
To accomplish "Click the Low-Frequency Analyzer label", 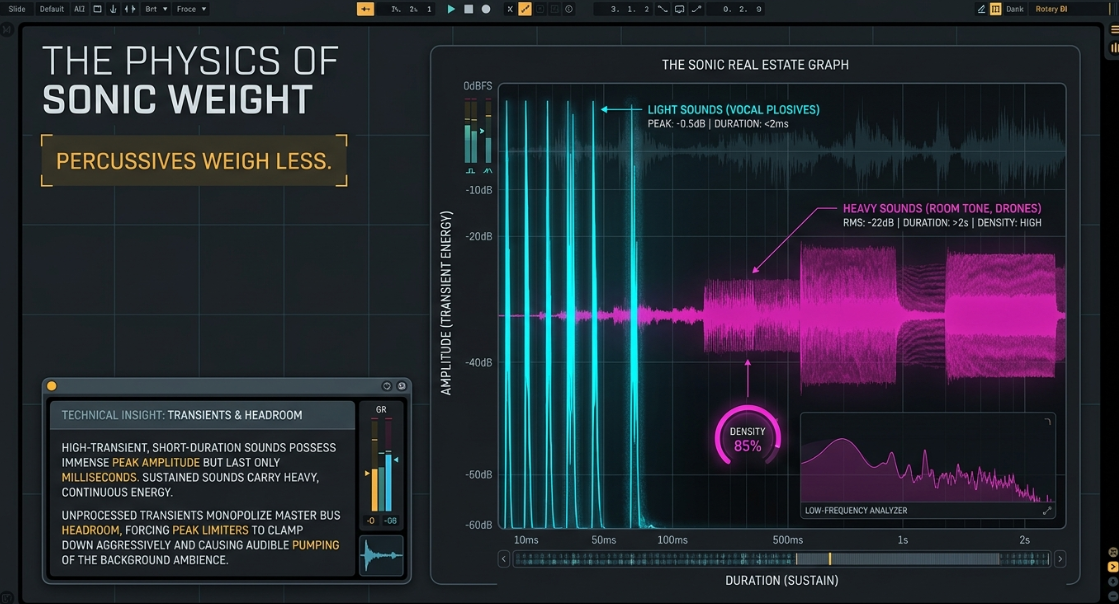I will tap(856, 510).
